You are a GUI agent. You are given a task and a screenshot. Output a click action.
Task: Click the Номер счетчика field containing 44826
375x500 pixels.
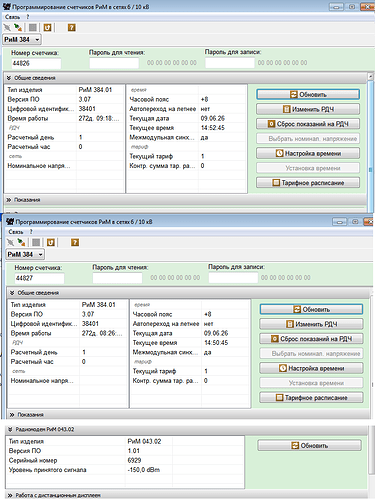click(x=36, y=63)
